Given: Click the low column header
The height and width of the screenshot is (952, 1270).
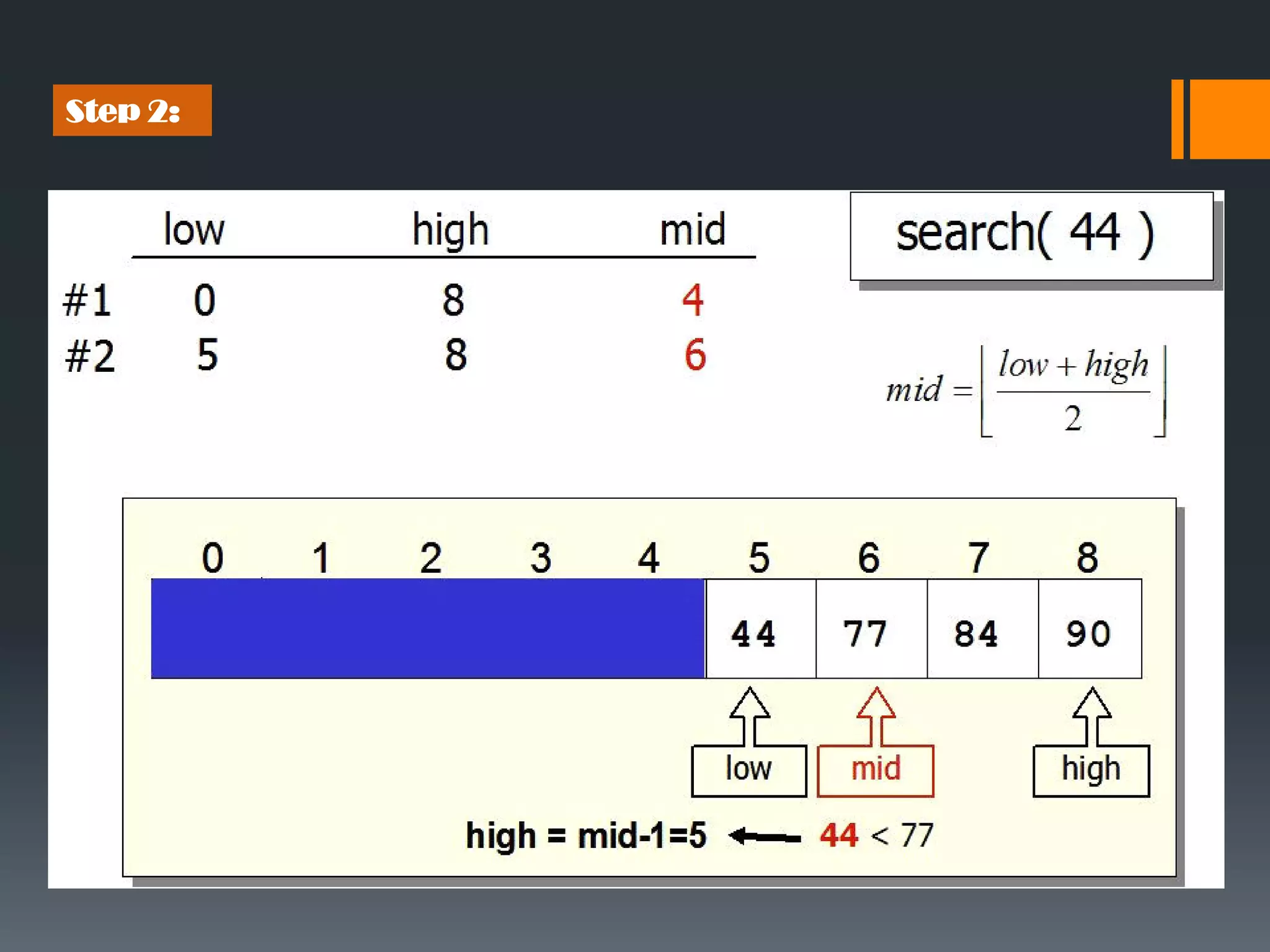Looking at the screenshot, I should [193, 229].
